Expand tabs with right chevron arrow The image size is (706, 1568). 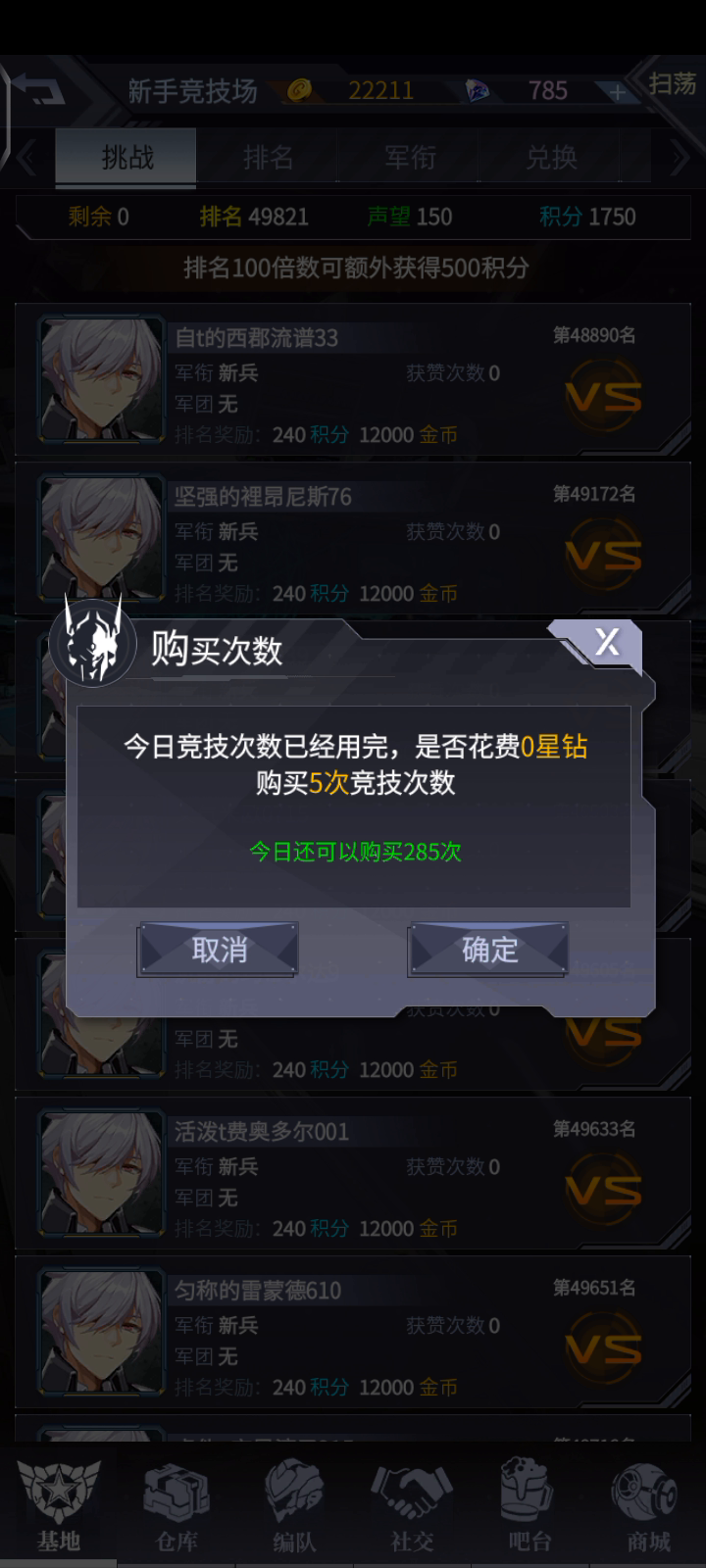680,157
